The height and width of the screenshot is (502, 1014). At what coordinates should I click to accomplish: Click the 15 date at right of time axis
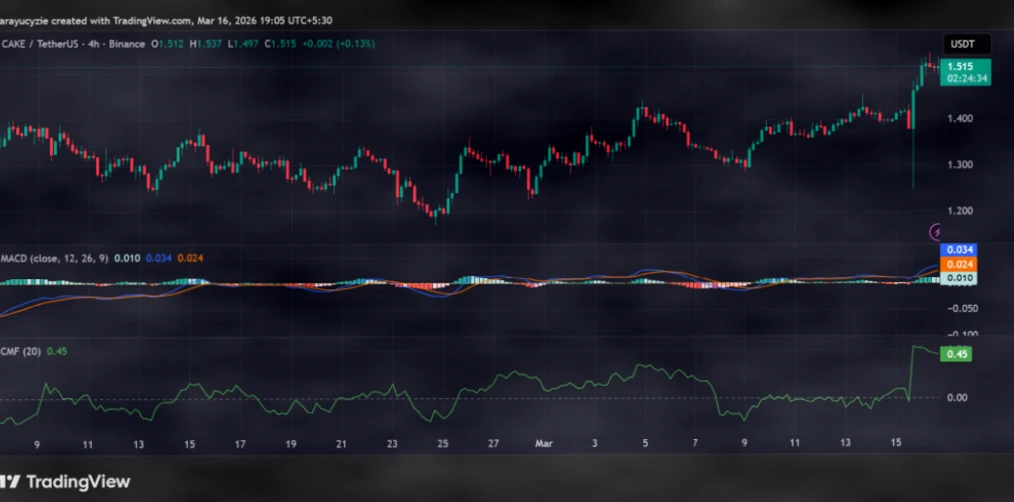pos(898,441)
